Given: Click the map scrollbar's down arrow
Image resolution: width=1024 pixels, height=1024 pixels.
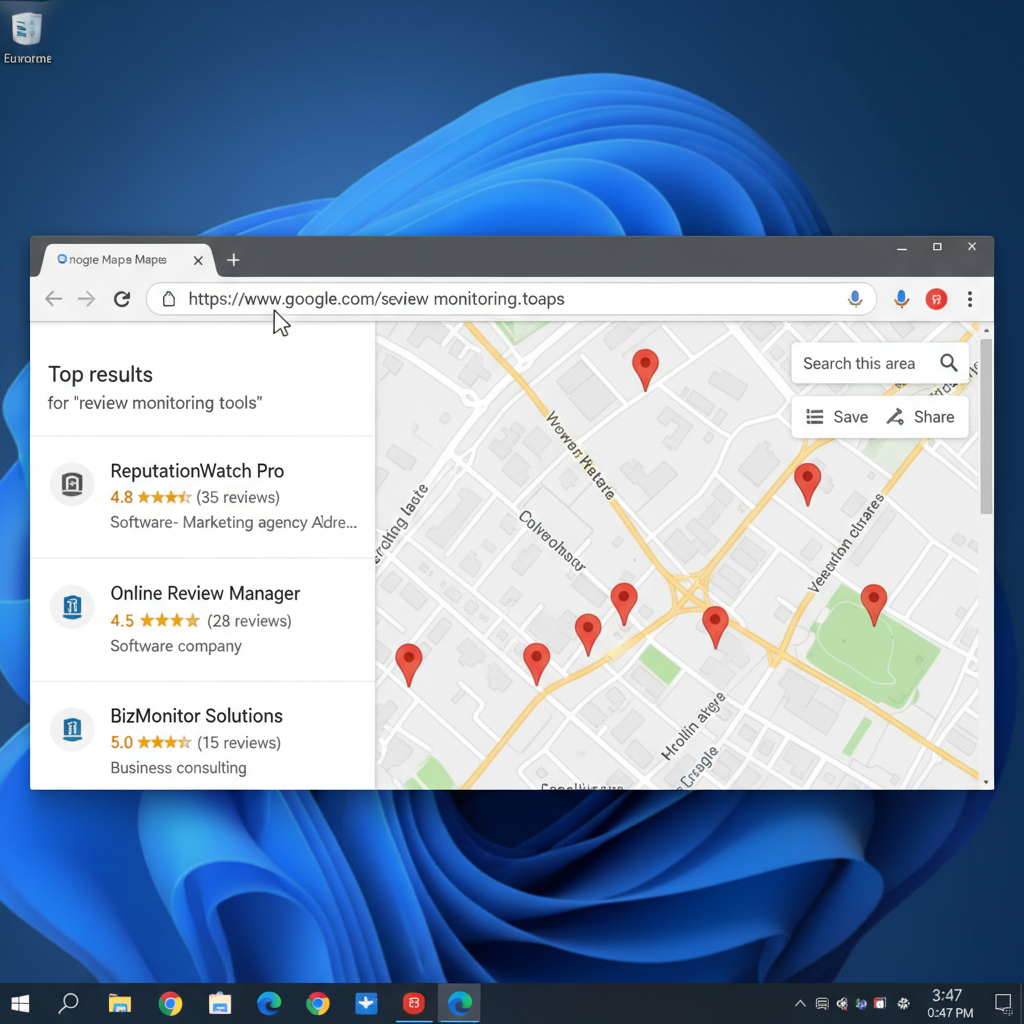Looking at the screenshot, I should click(x=986, y=782).
